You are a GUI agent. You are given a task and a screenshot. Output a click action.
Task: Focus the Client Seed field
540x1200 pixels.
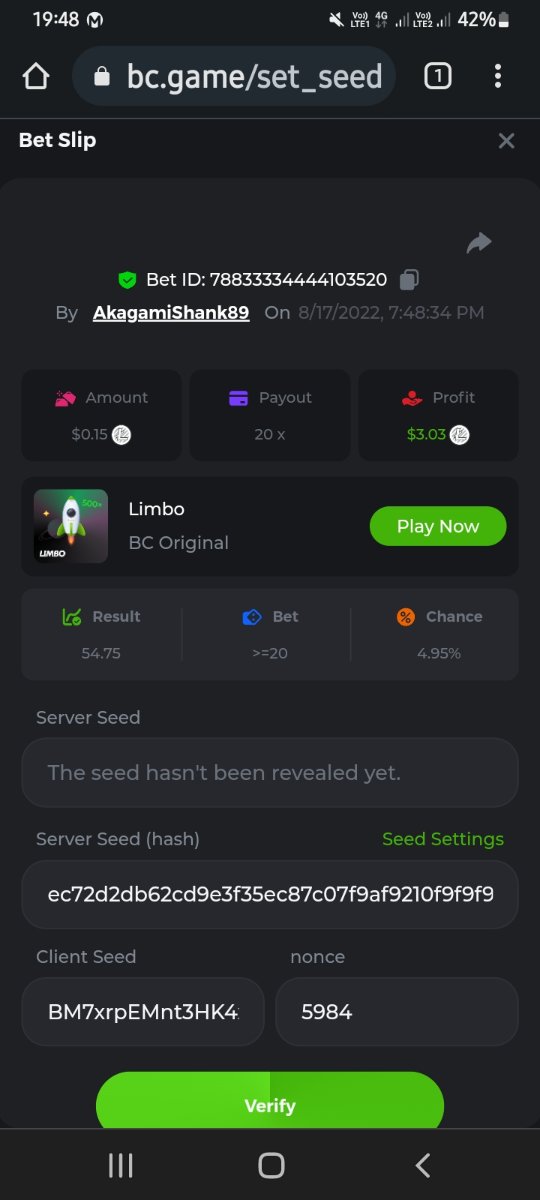(143, 1012)
